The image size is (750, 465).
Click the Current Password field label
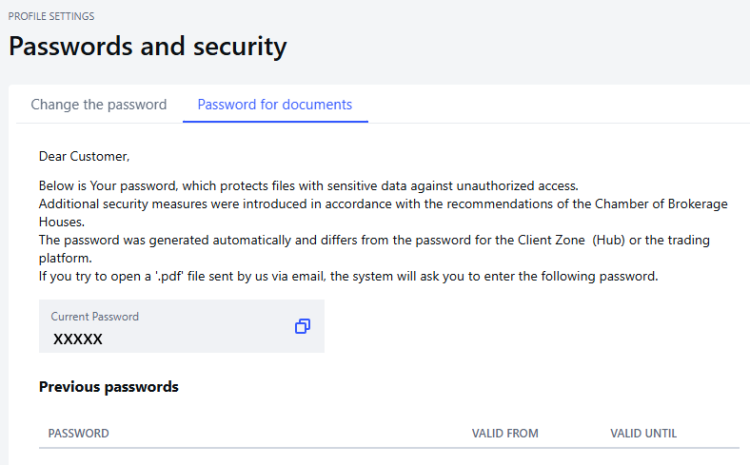pyautogui.click(x=95, y=316)
